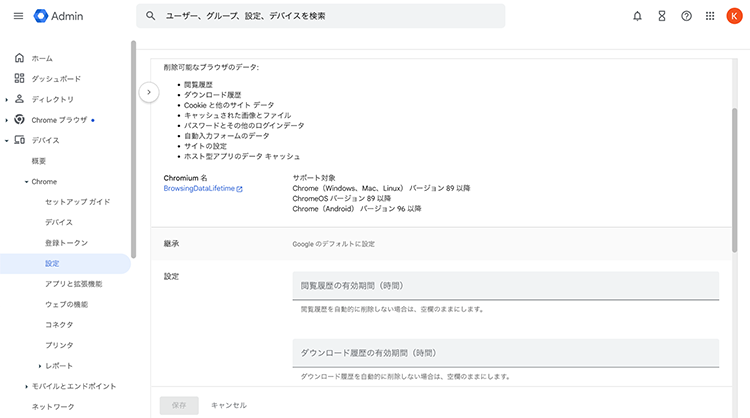Click the top search box

320,16
